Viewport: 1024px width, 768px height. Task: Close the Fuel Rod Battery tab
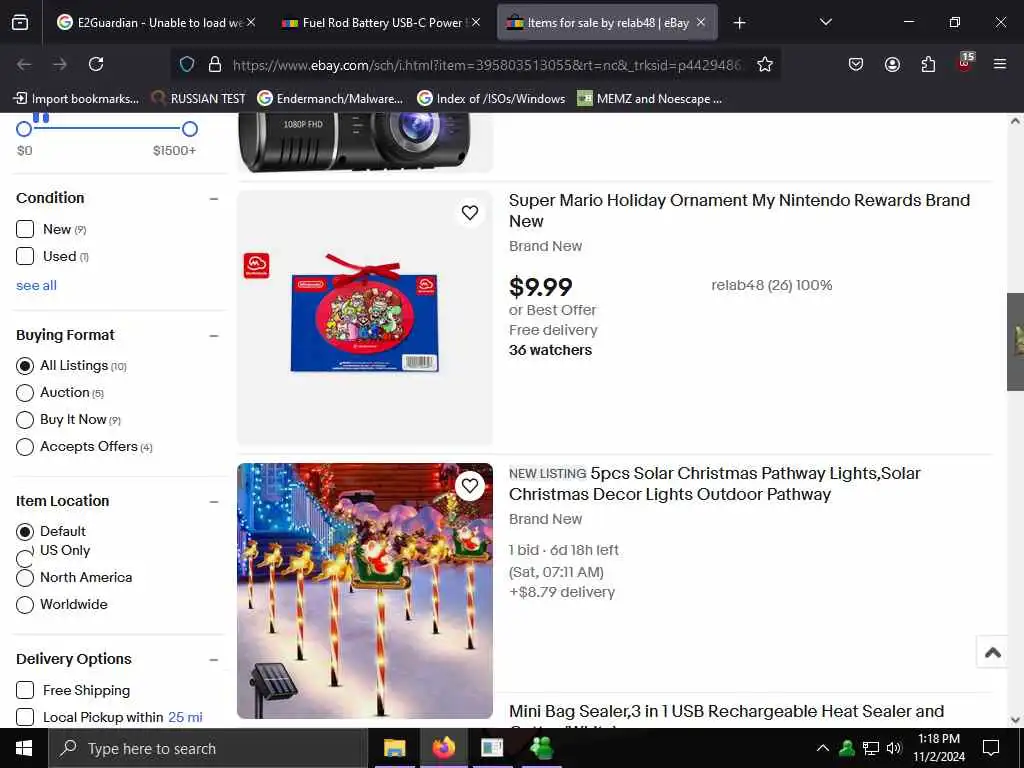(x=476, y=22)
